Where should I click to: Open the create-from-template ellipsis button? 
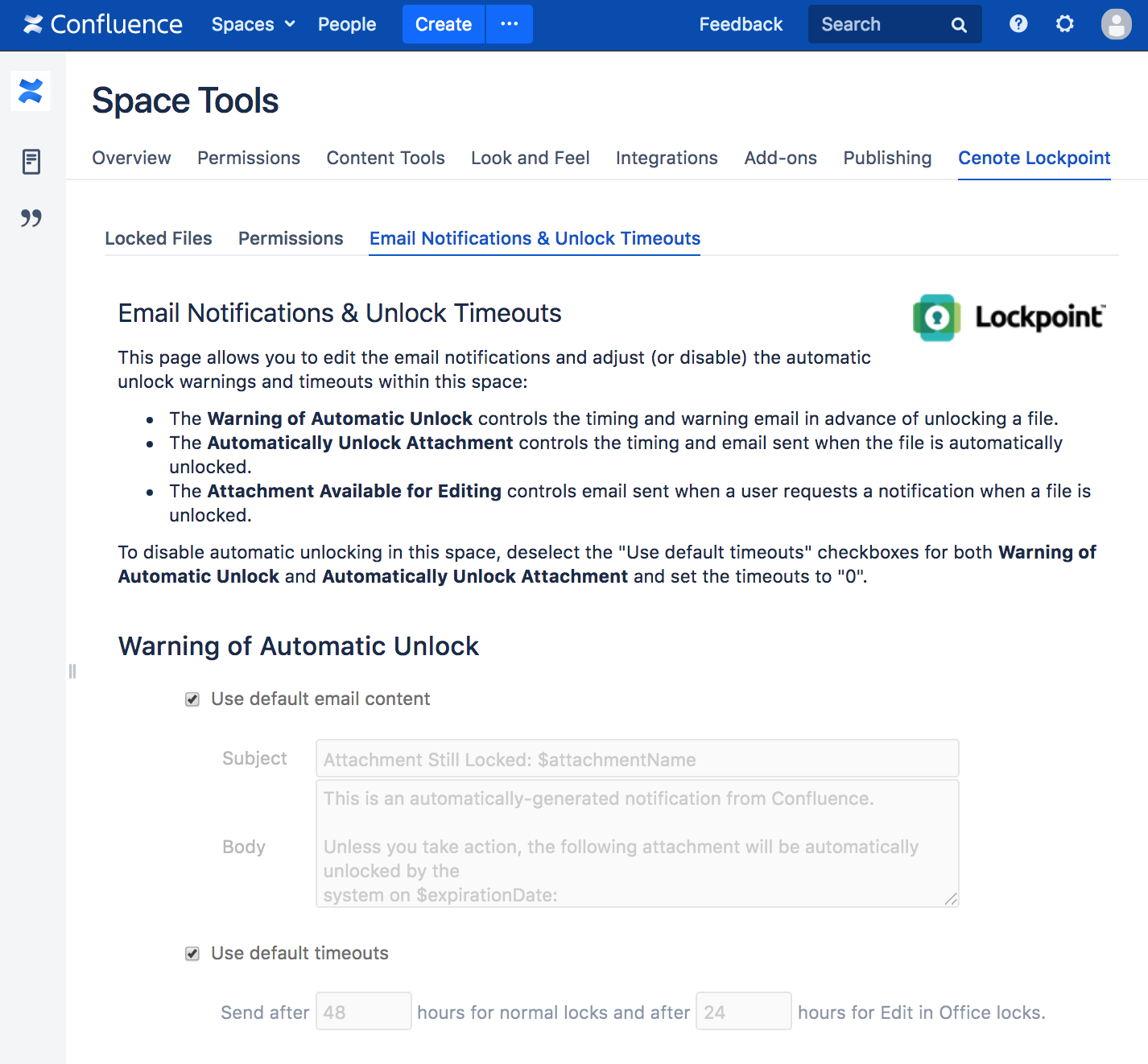click(x=510, y=24)
